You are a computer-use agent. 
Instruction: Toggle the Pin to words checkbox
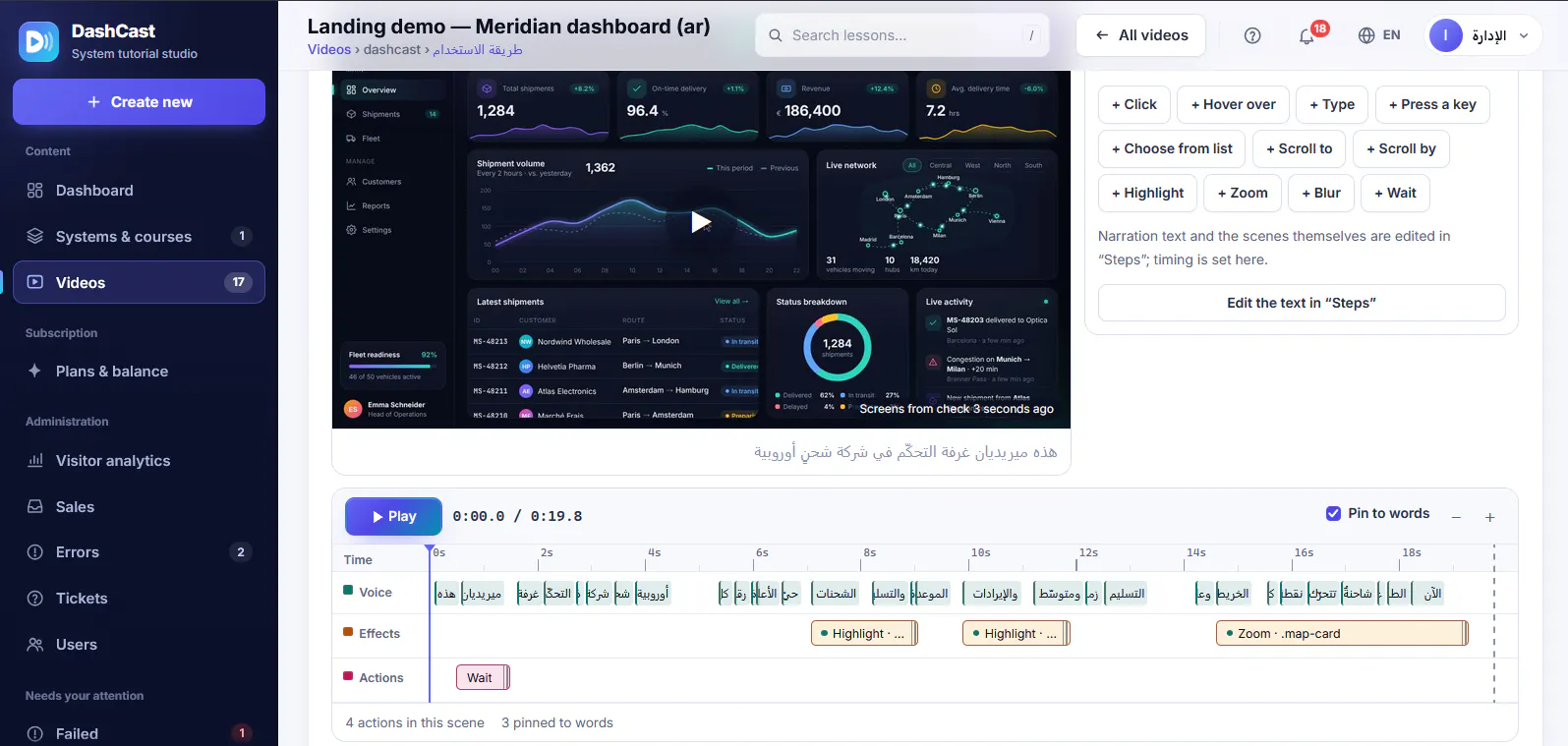tap(1333, 513)
